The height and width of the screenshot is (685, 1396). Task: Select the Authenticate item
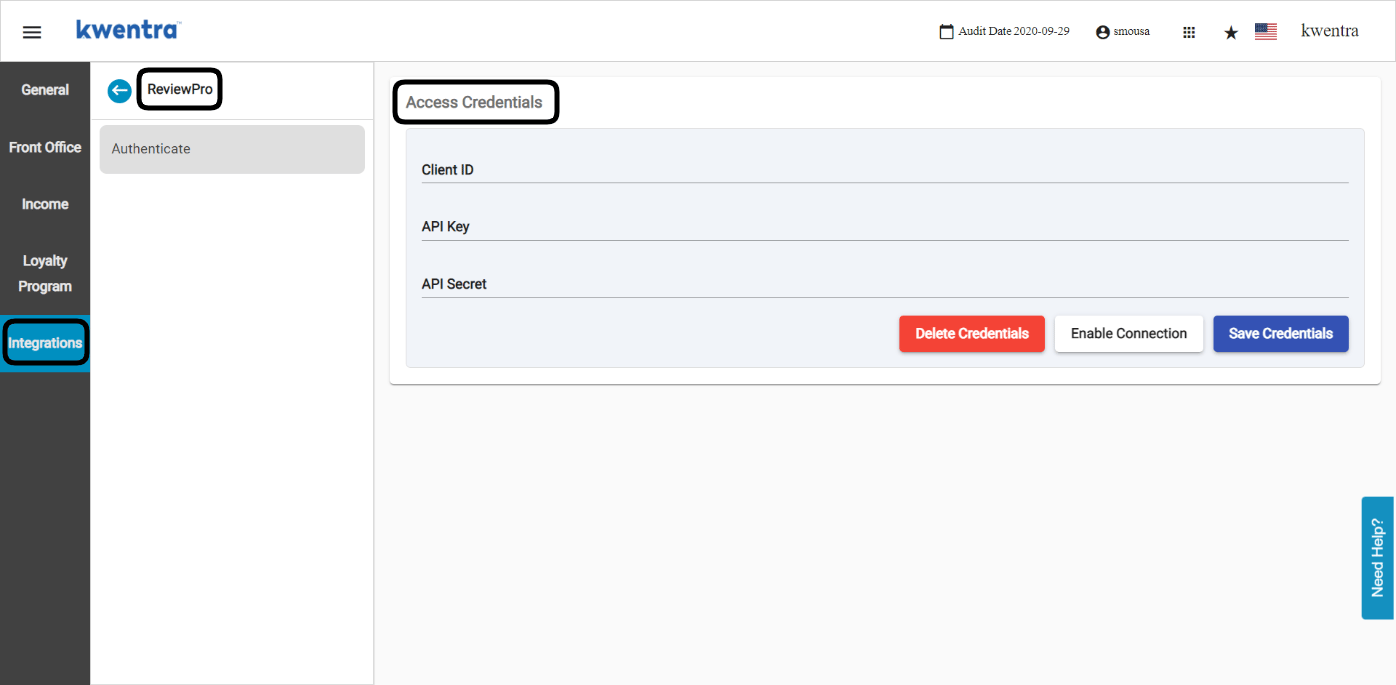coord(232,149)
